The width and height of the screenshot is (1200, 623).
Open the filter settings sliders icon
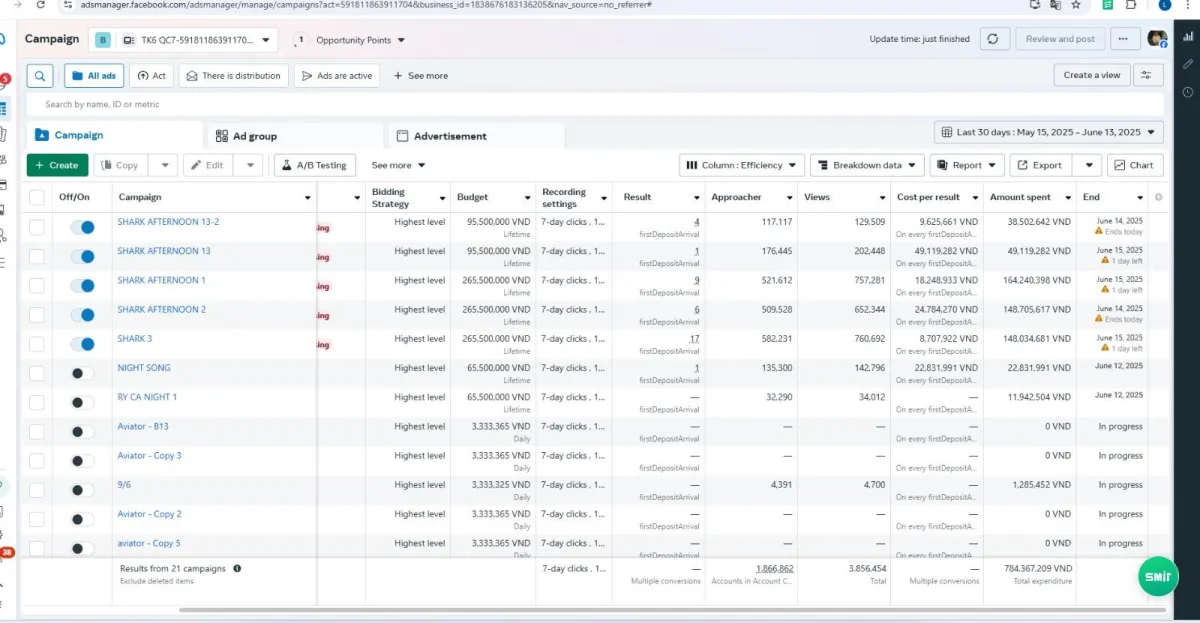1148,75
